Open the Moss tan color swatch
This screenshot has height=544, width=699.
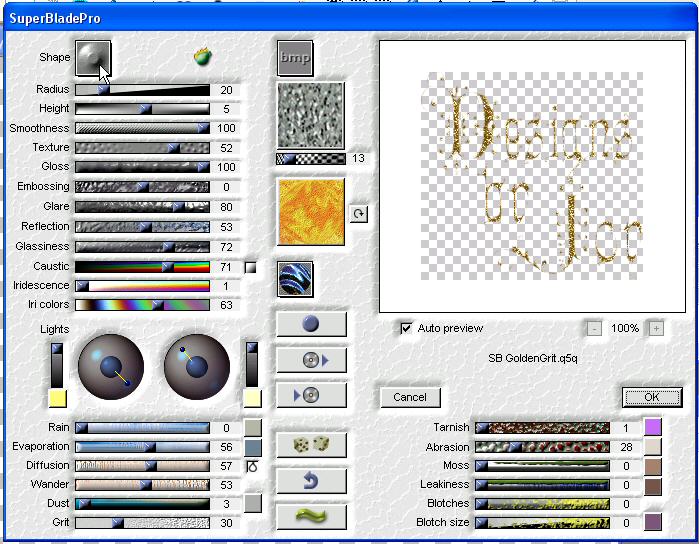coord(653,466)
